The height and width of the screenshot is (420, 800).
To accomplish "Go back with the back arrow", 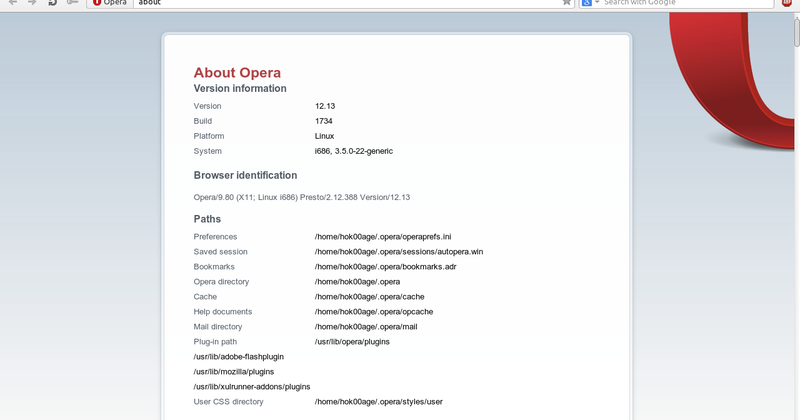I will (13, 2).
